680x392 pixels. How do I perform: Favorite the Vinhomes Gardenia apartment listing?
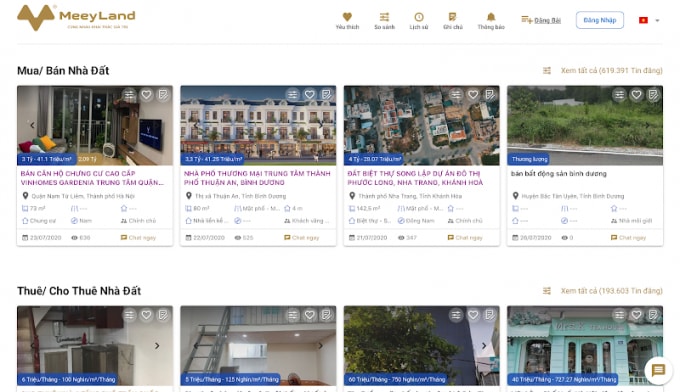[147, 95]
